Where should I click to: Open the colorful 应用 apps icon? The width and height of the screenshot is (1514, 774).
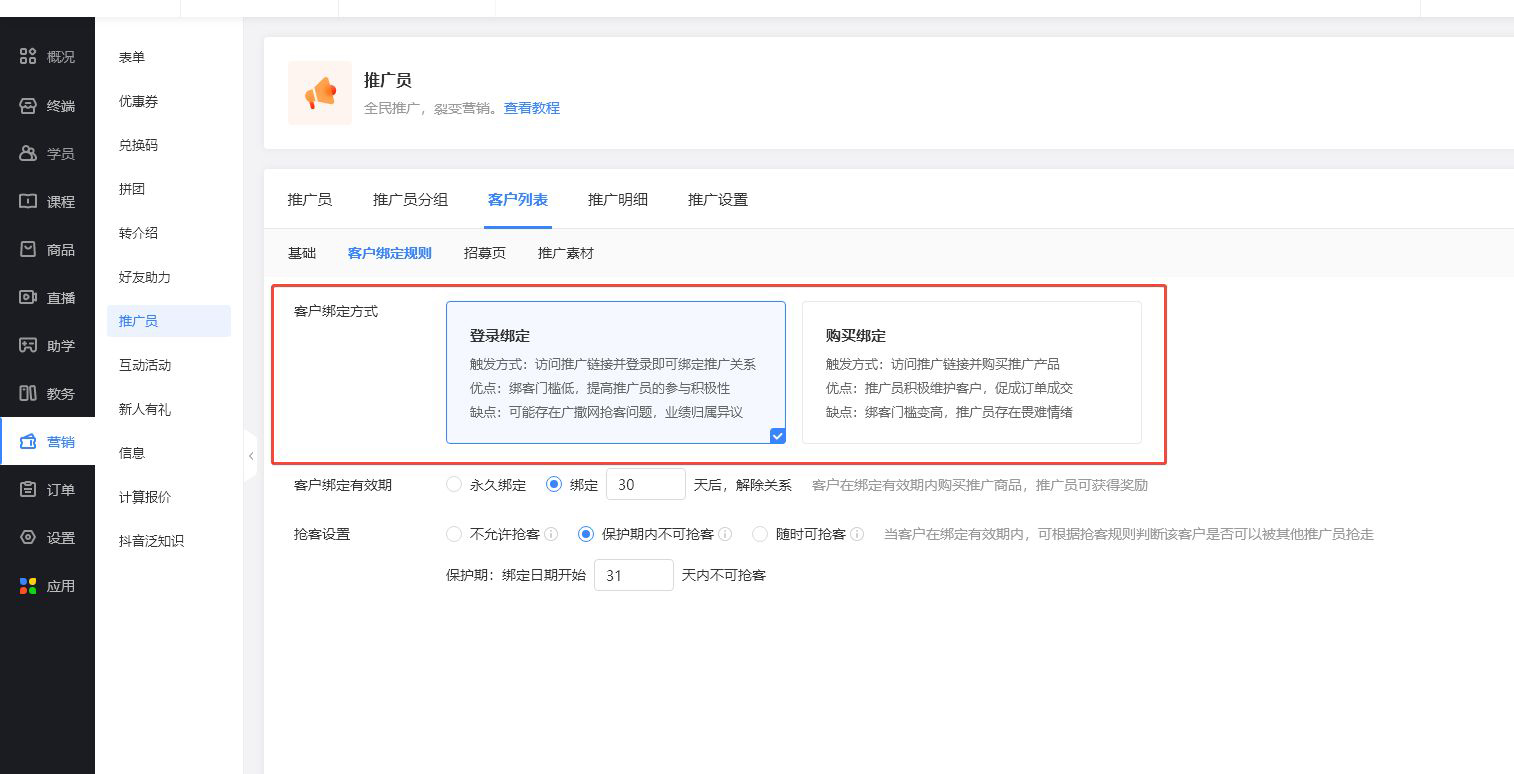28,585
